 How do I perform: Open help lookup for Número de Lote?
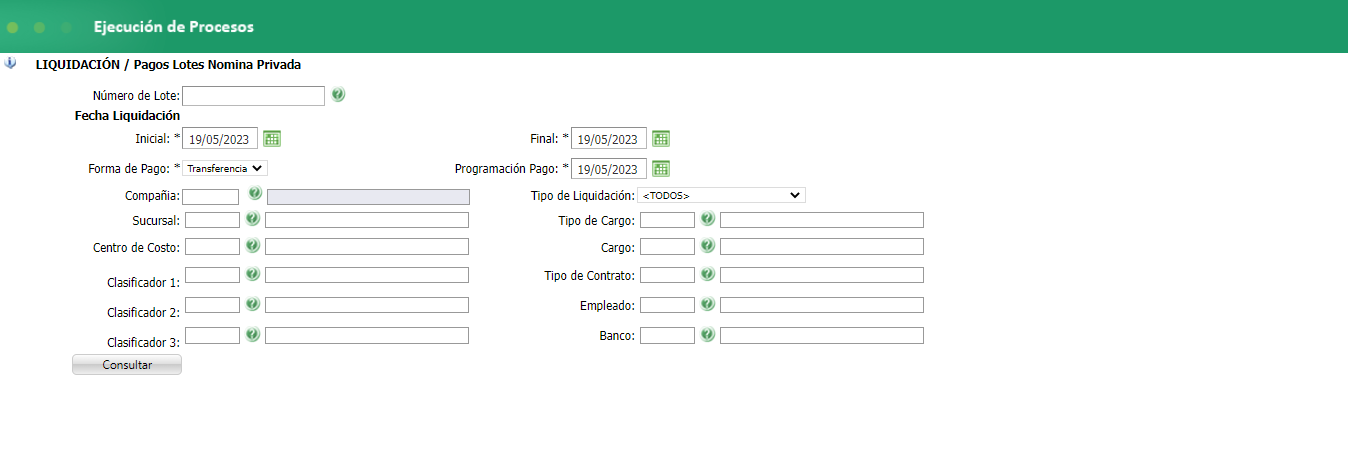tap(338, 95)
